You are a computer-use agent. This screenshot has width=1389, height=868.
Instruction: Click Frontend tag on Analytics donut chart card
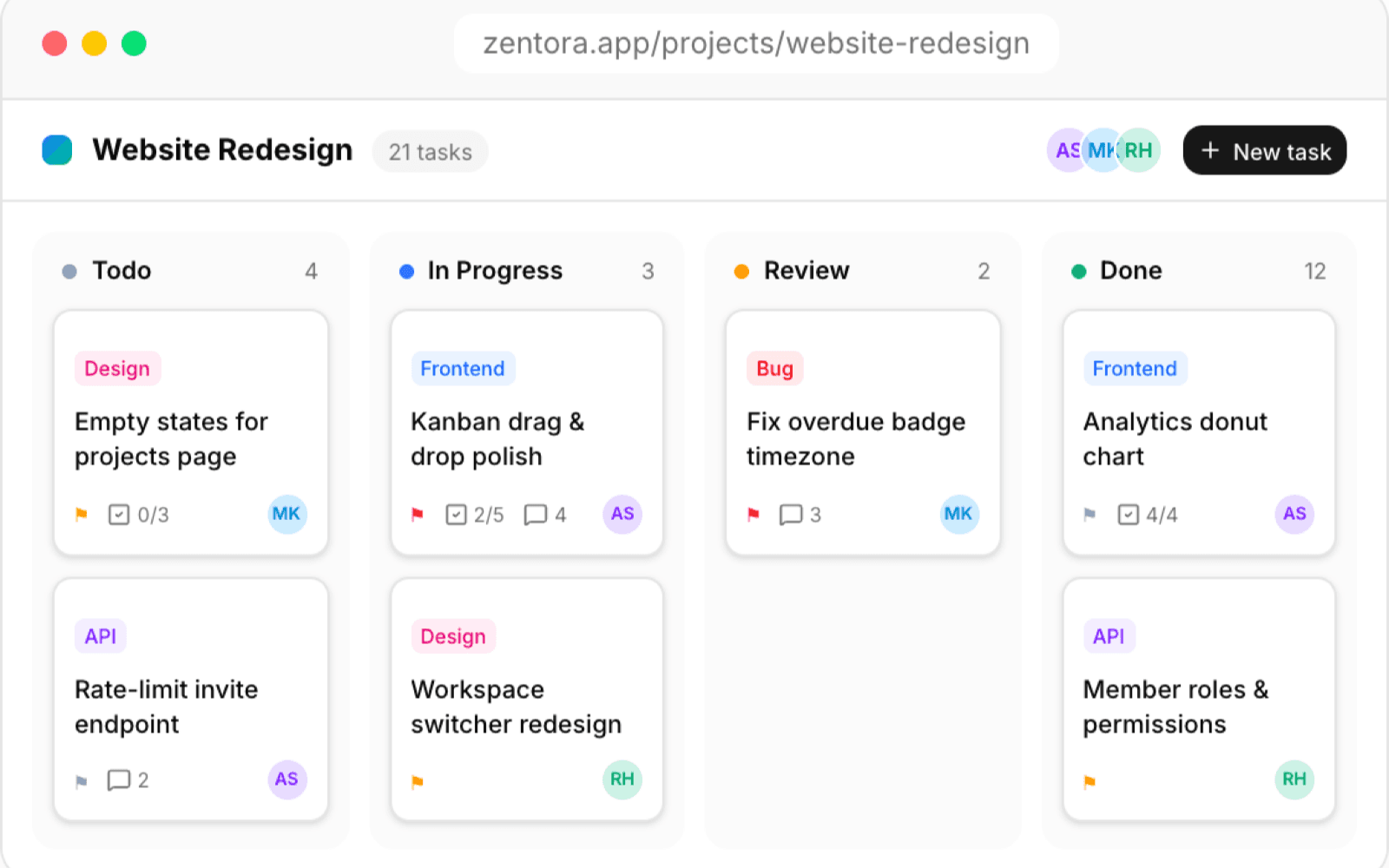[1135, 368]
